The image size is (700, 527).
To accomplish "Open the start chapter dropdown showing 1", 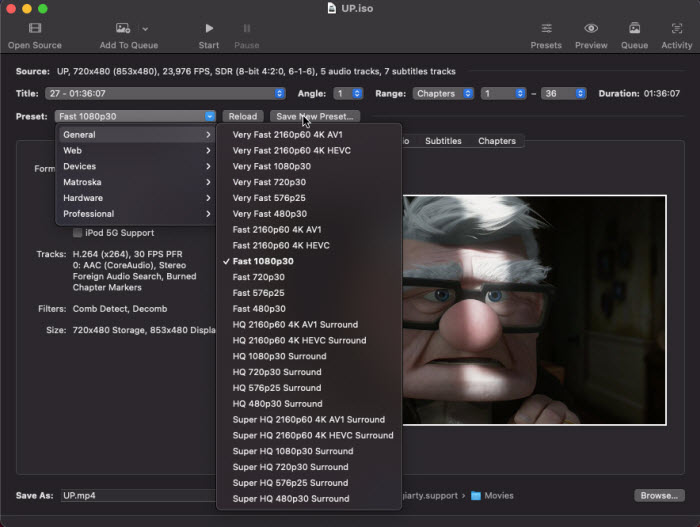I will click(x=503, y=93).
